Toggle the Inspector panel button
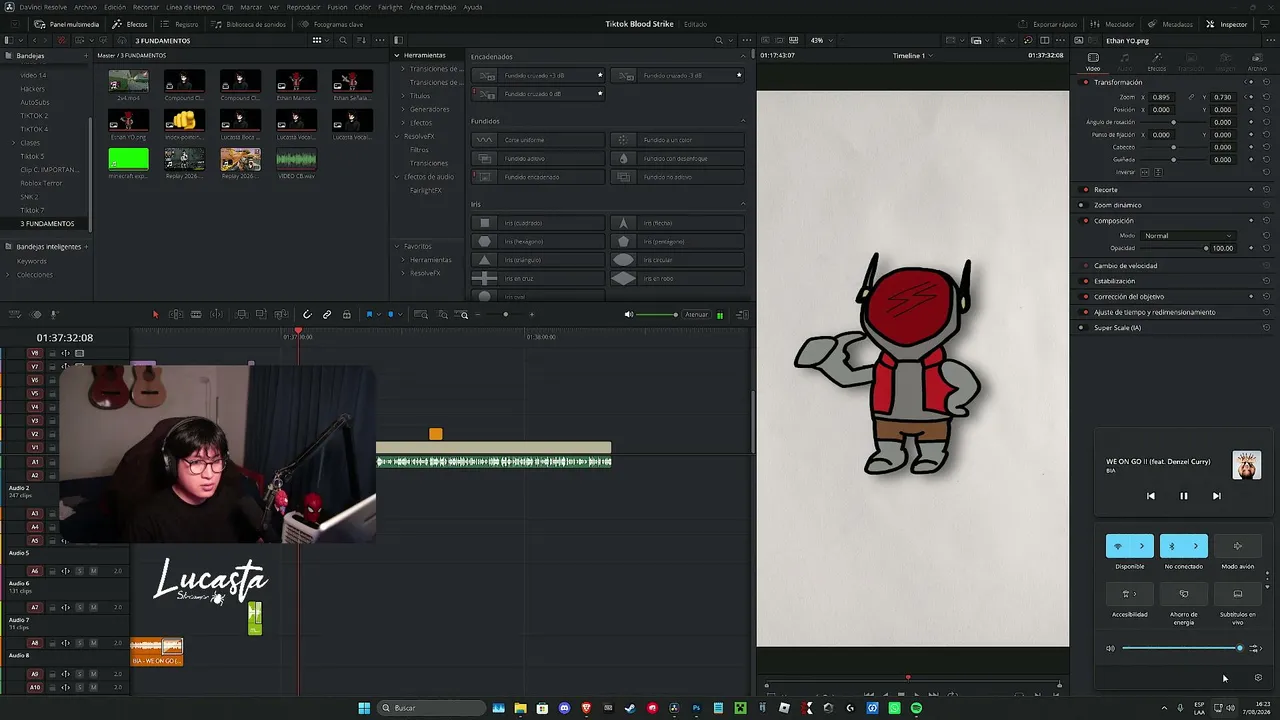The height and width of the screenshot is (720, 1280). [x=1227, y=24]
